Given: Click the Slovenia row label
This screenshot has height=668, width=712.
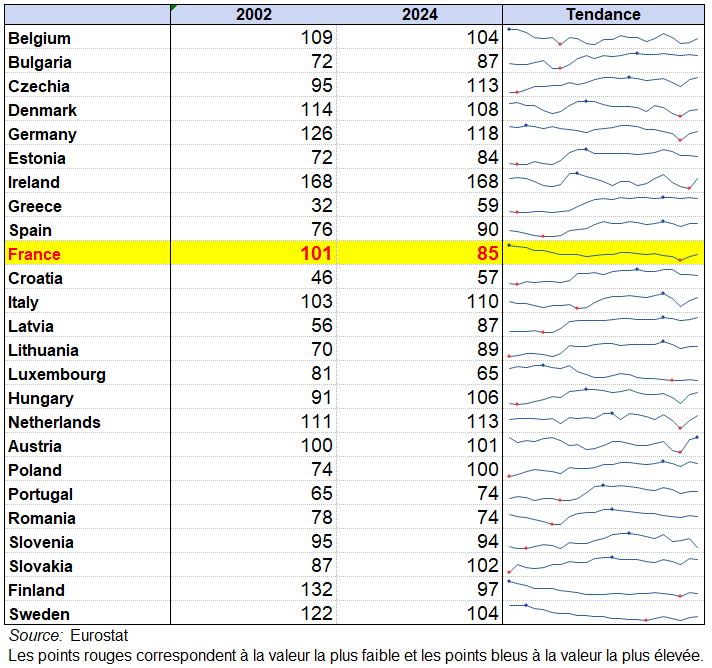Looking at the screenshot, I should coord(41,543).
